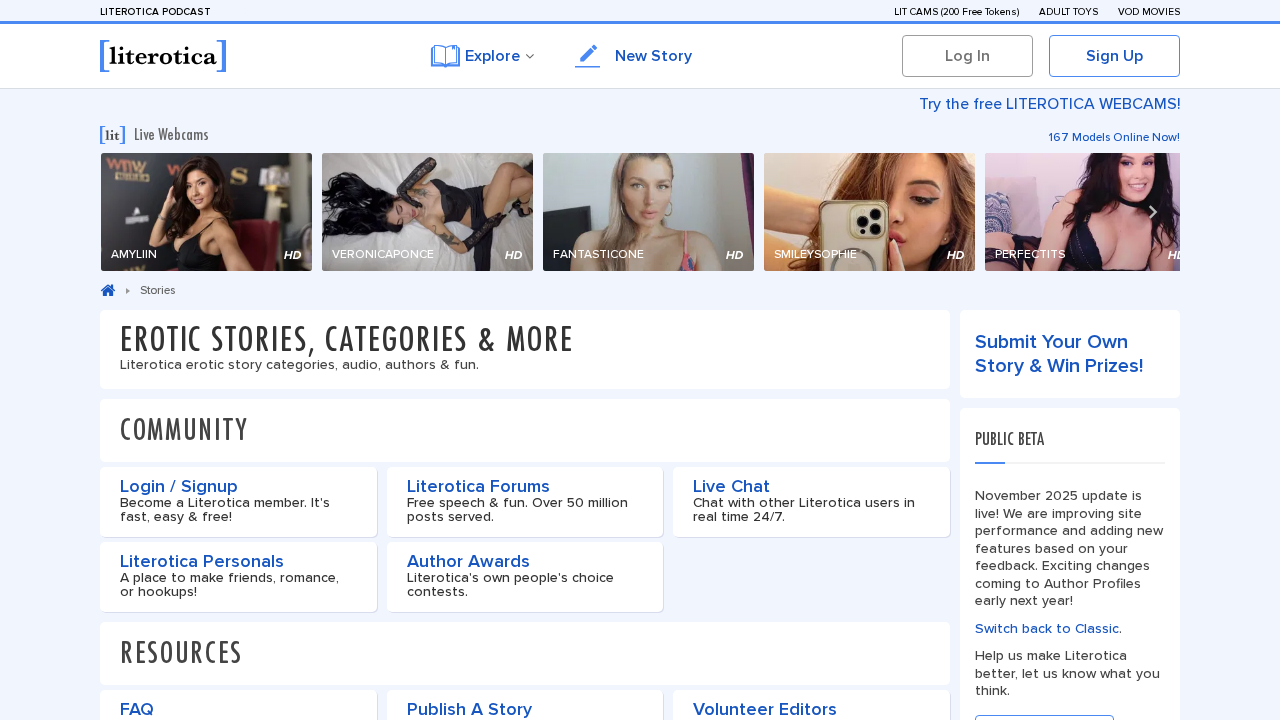The width and height of the screenshot is (1280, 720).
Task: Click the lit Live Webcams logo icon
Action: tap(112, 135)
